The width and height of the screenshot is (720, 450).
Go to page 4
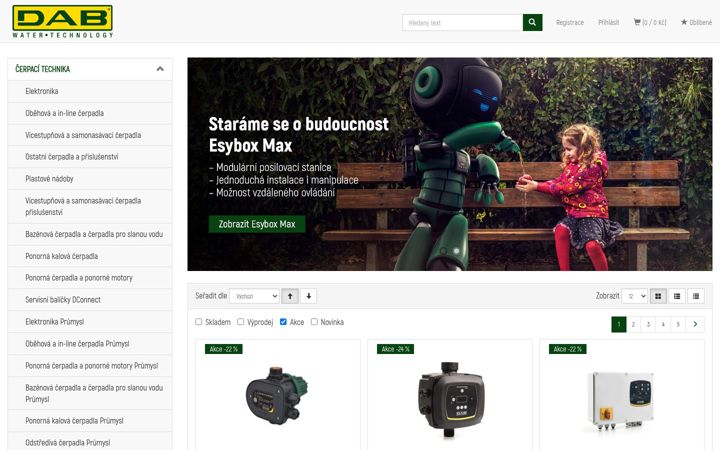click(663, 324)
